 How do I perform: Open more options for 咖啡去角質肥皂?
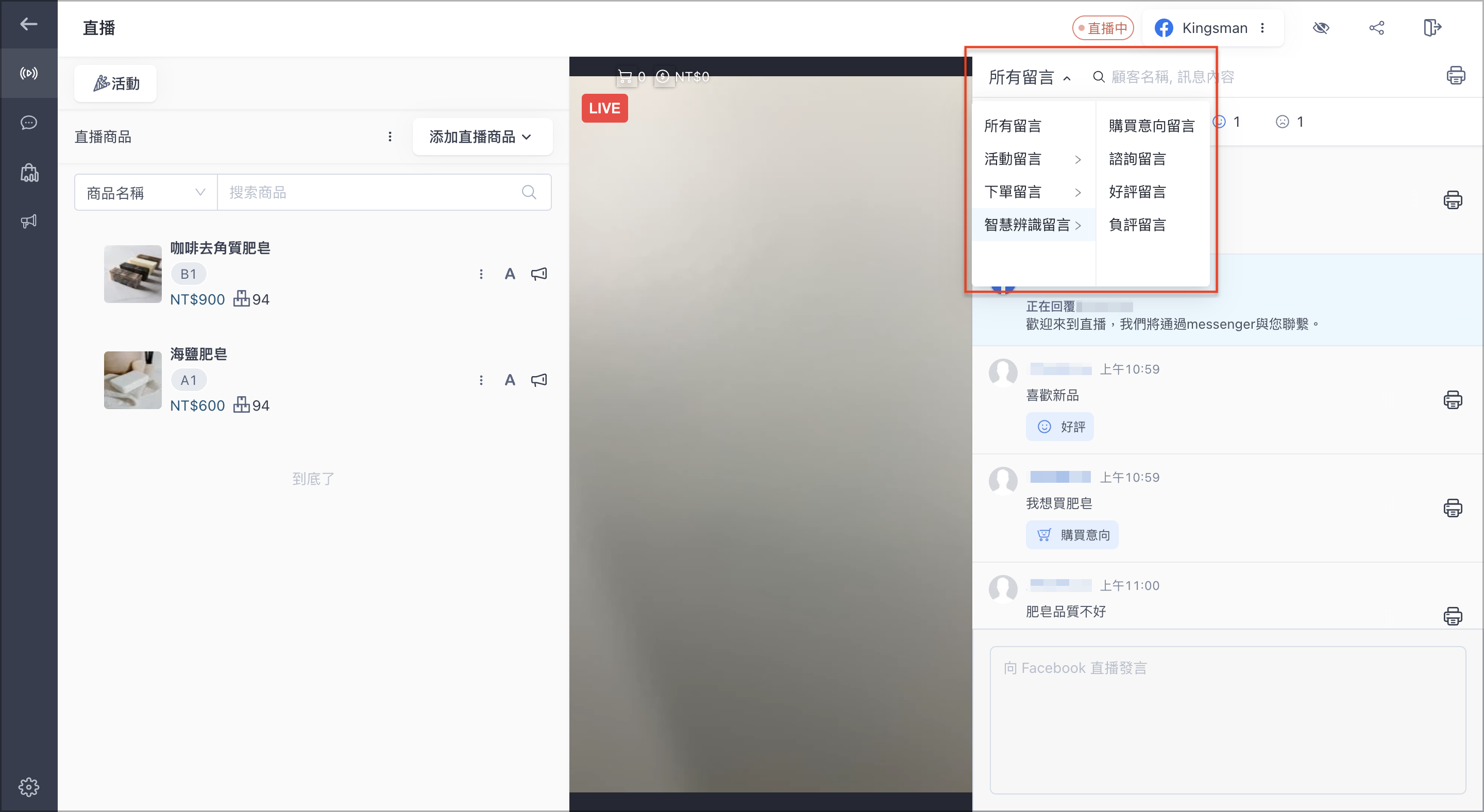click(481, 274)
